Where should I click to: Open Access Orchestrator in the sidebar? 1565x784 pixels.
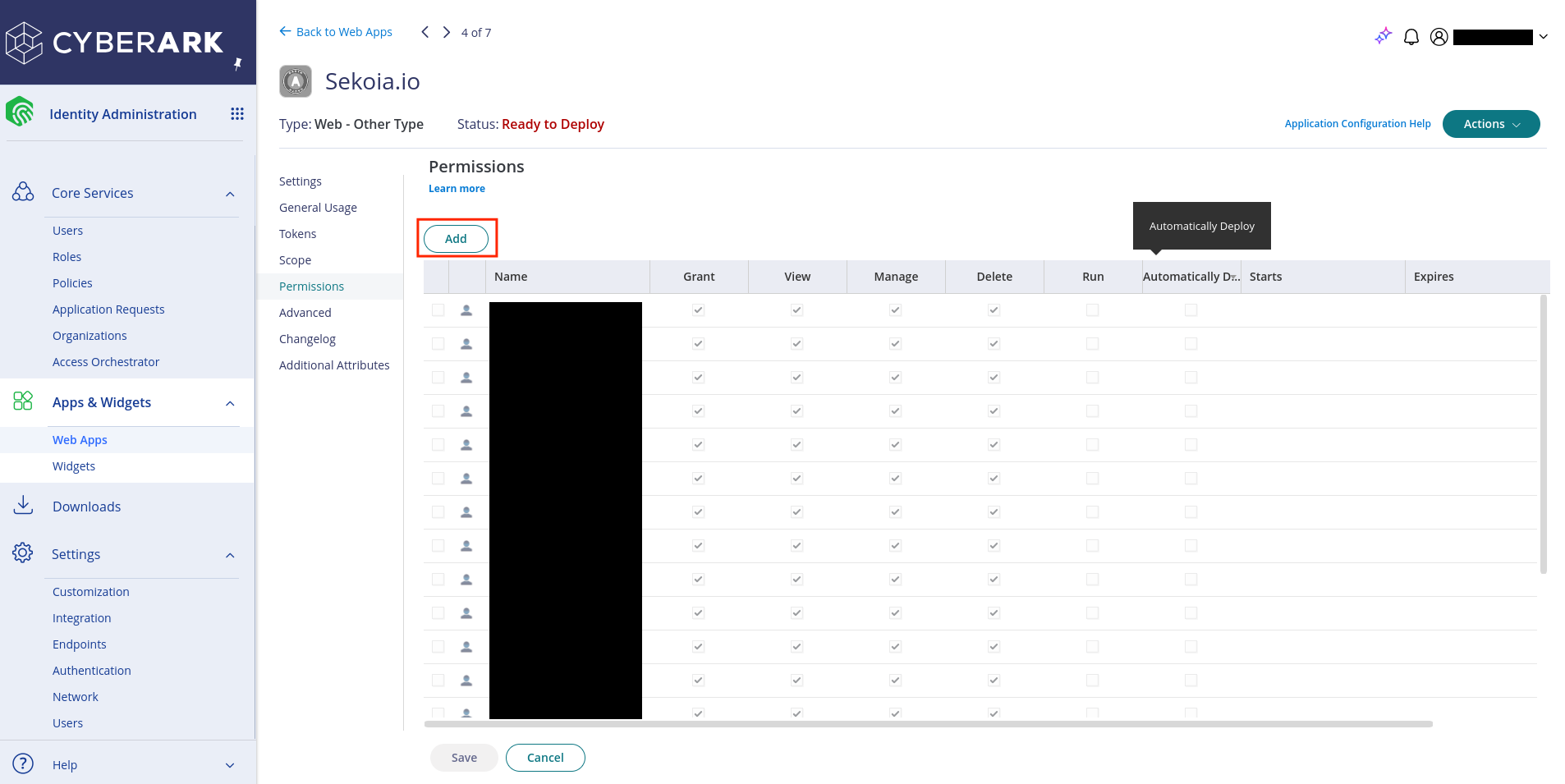pyautogui.click(x=106, y=362)
